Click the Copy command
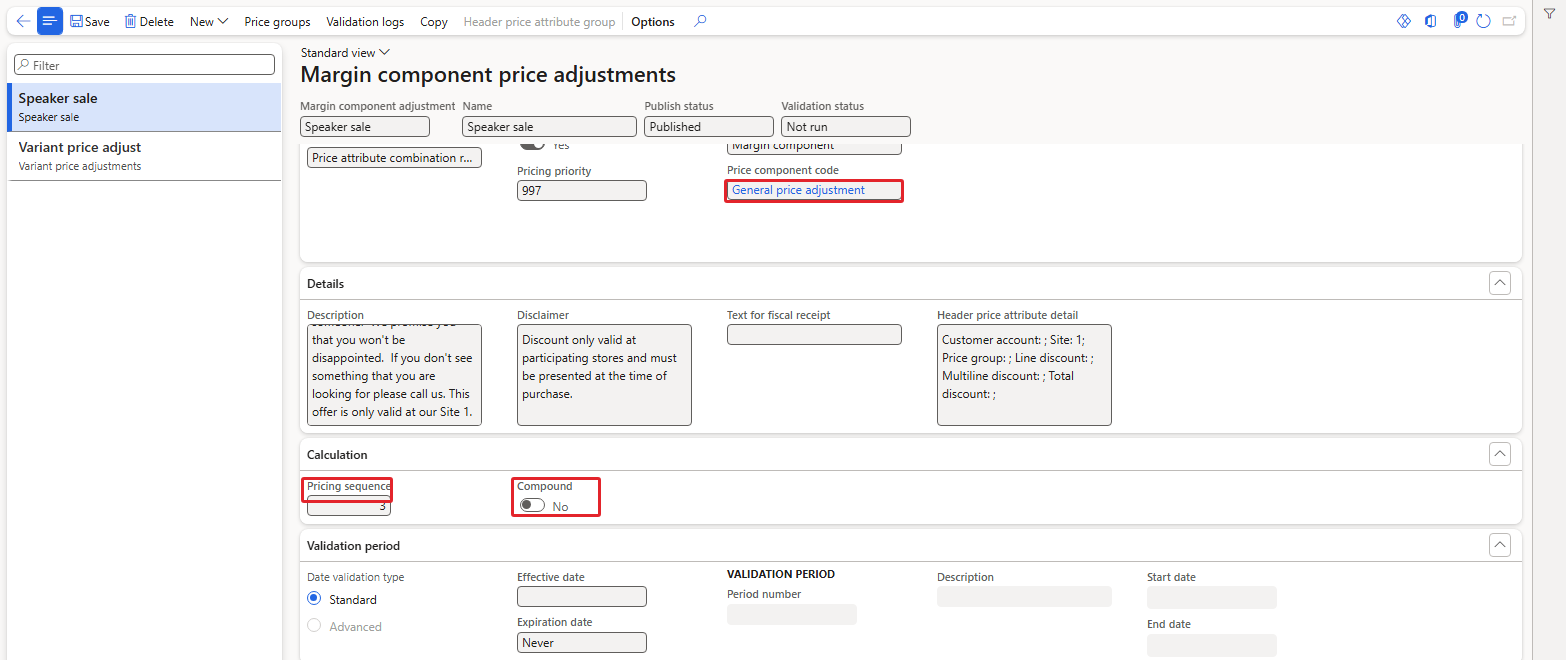 (434, 21)
